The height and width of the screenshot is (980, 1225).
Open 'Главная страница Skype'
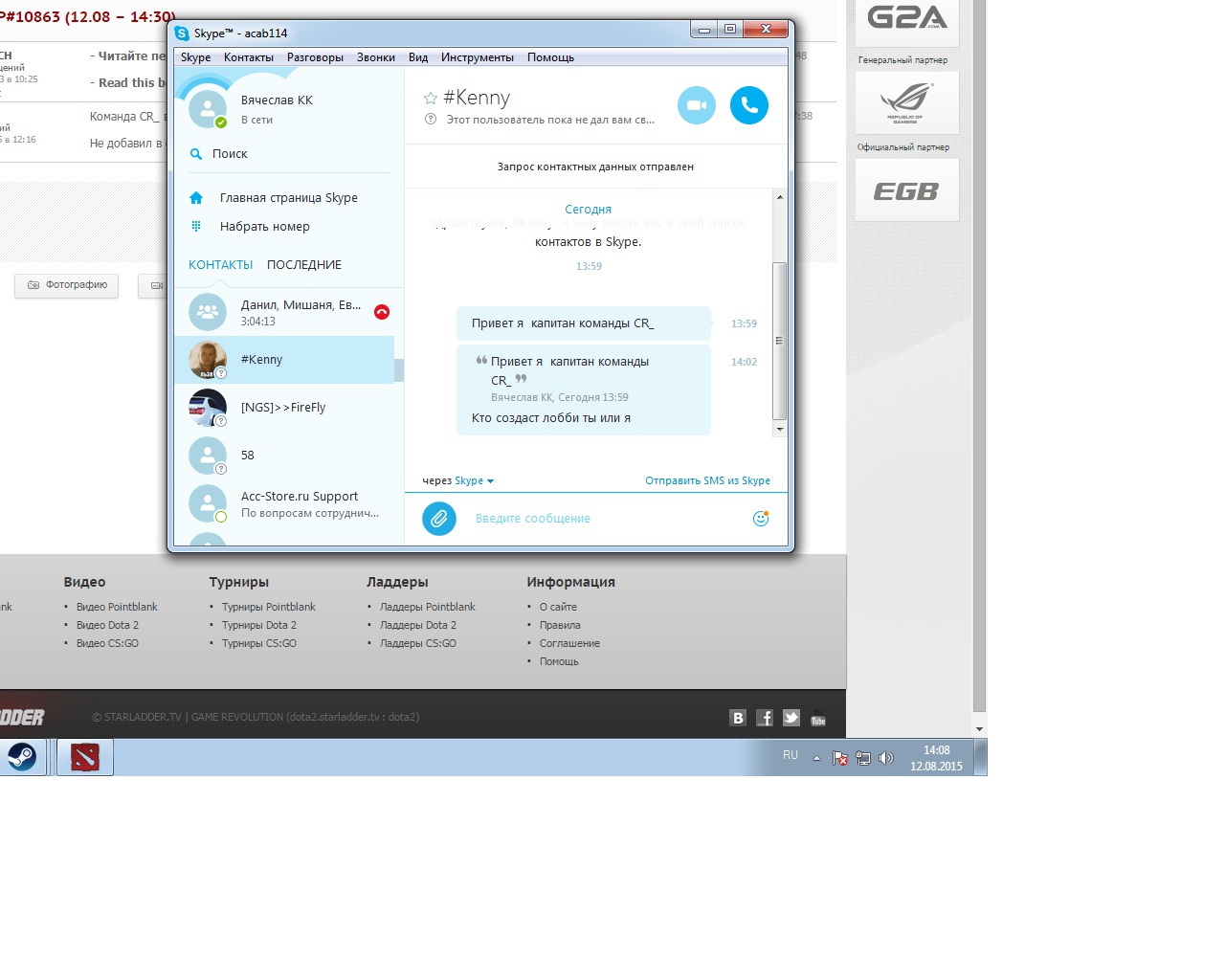[x=289, y=198]
